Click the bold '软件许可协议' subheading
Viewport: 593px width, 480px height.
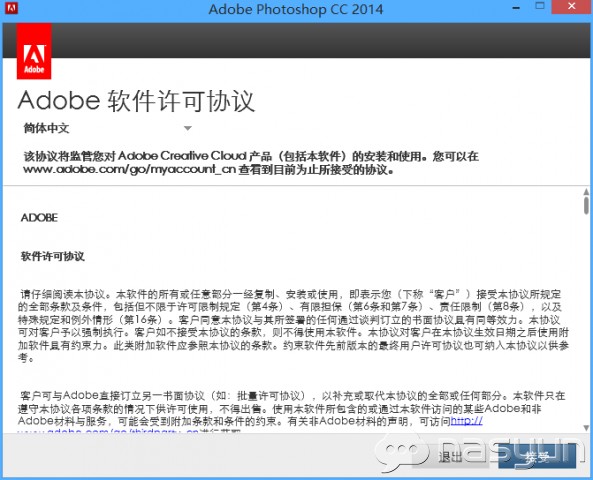(x=53, y=256)
